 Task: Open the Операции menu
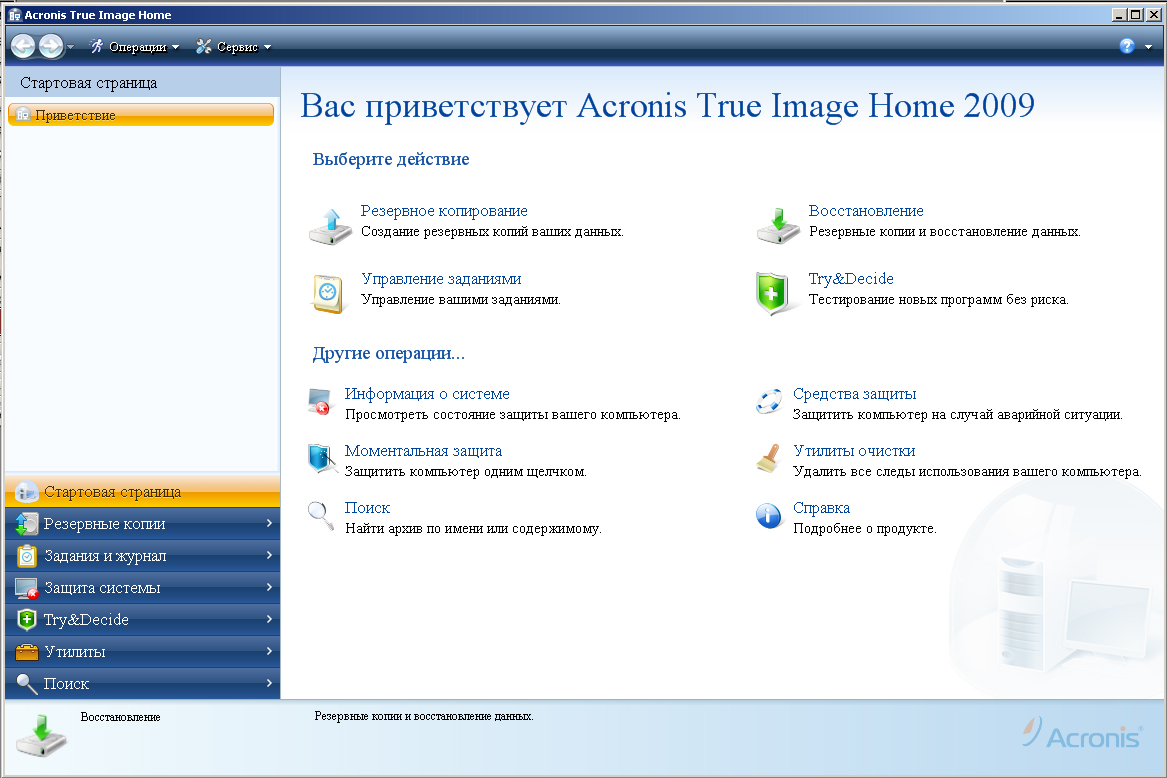pos(135,47)
